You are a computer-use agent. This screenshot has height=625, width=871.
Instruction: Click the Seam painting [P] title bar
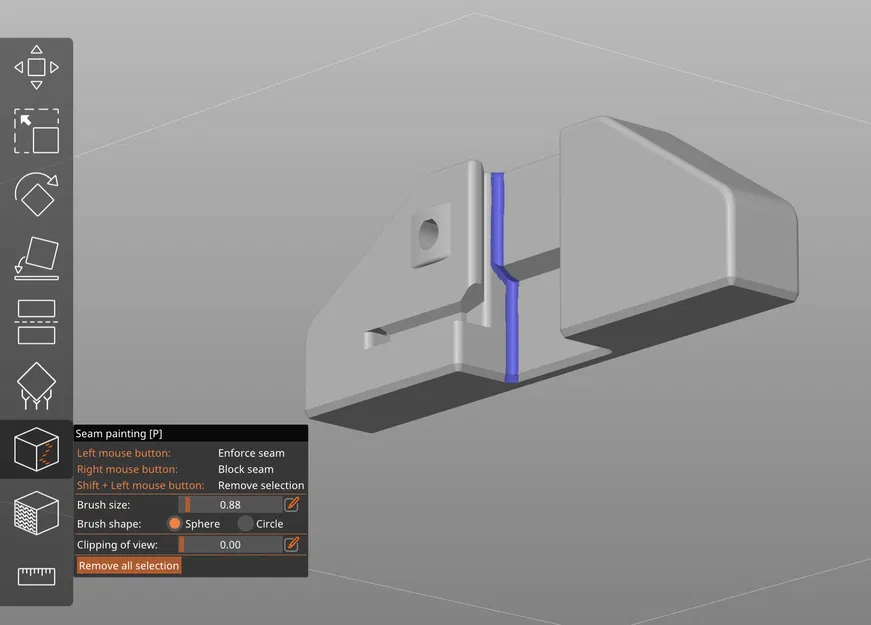coord(191,433)
